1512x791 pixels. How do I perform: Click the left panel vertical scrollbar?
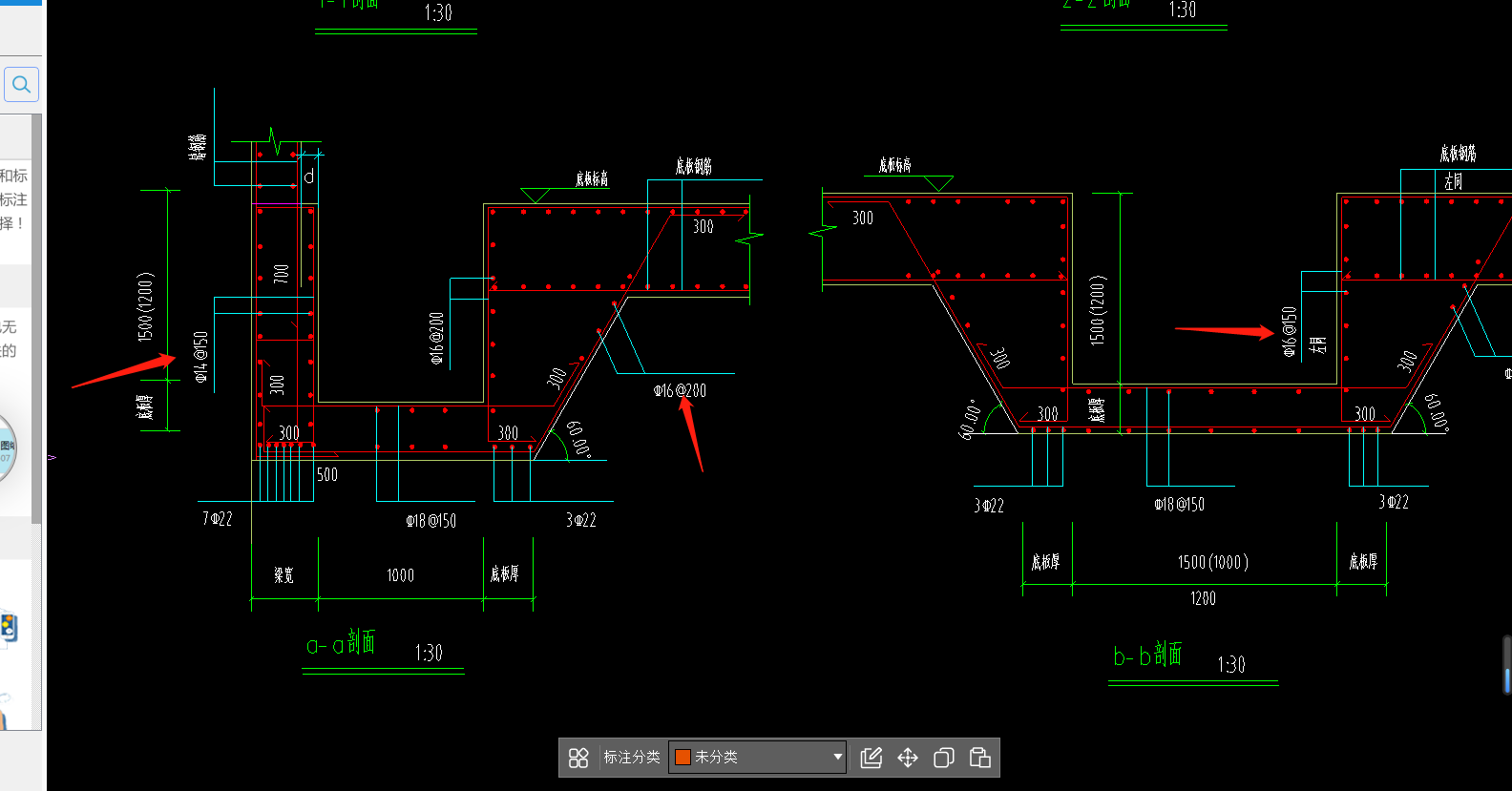pos(36,320)
